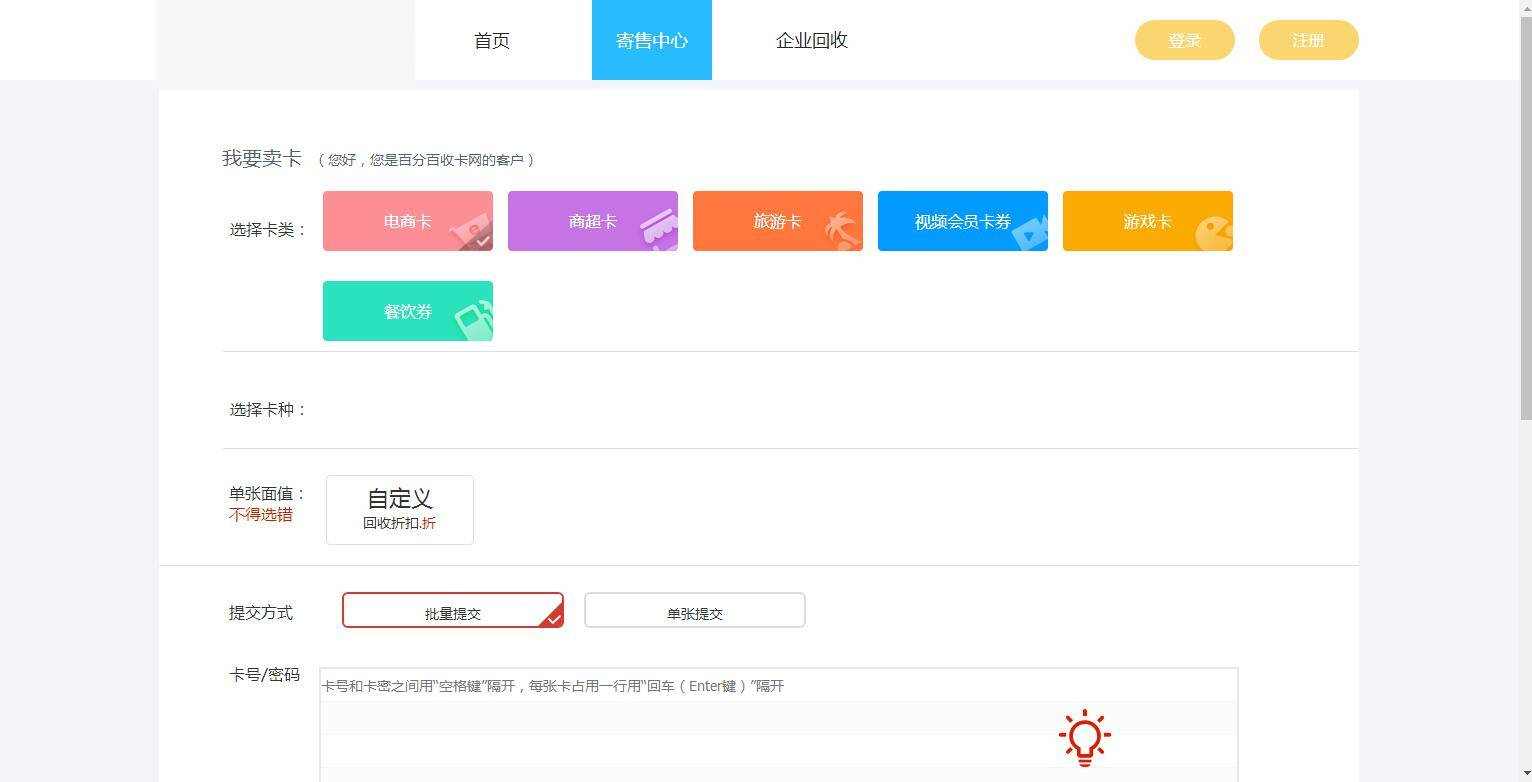Click the 游戏卡 category button
1532x782 pixels.
coord(1147,221)
